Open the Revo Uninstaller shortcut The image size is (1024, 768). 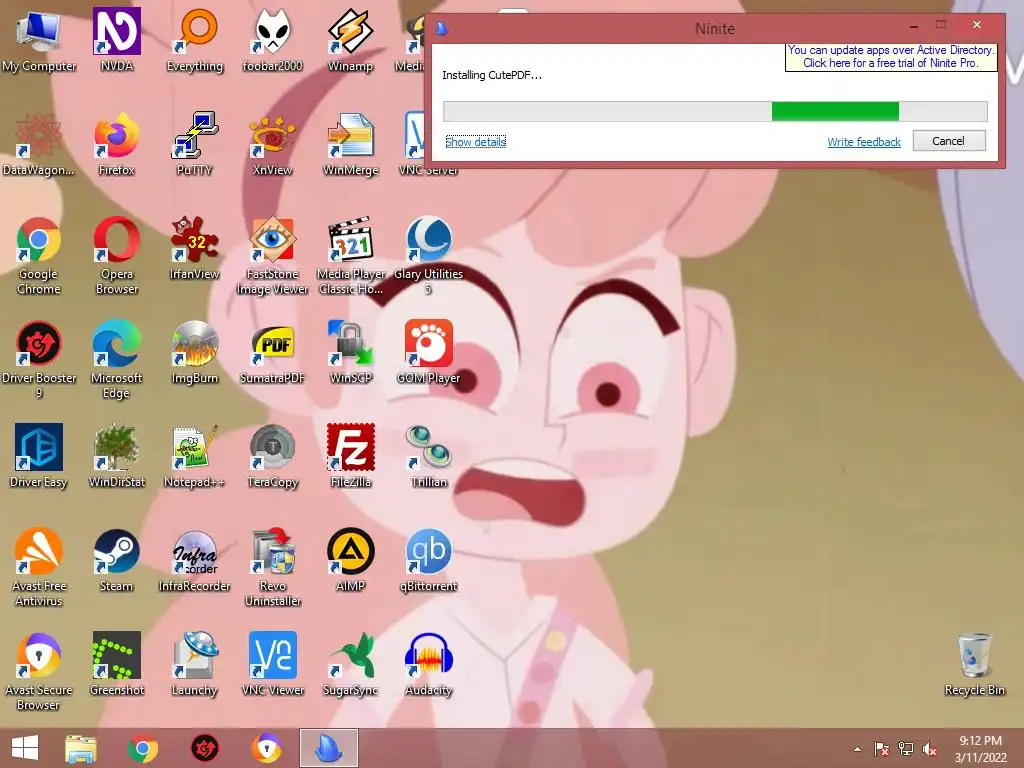[272, 567]
